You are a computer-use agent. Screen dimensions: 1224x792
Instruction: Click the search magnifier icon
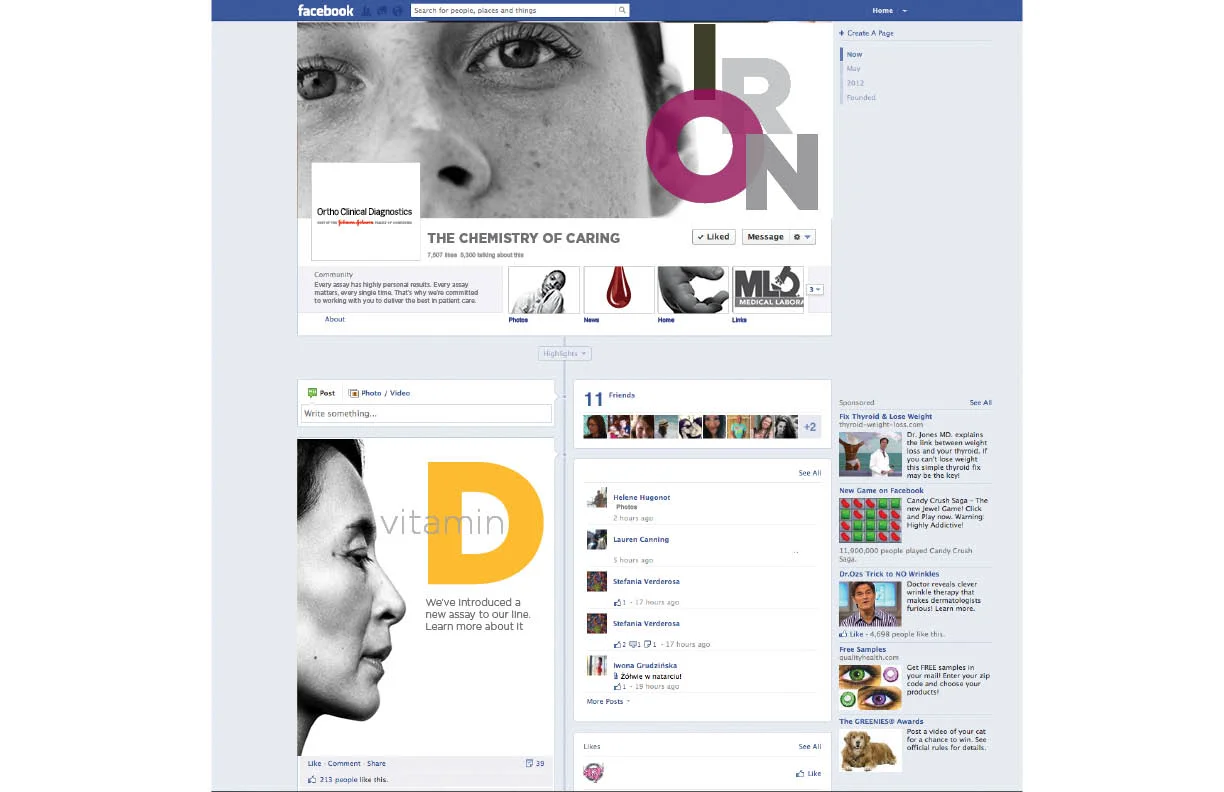622,11
